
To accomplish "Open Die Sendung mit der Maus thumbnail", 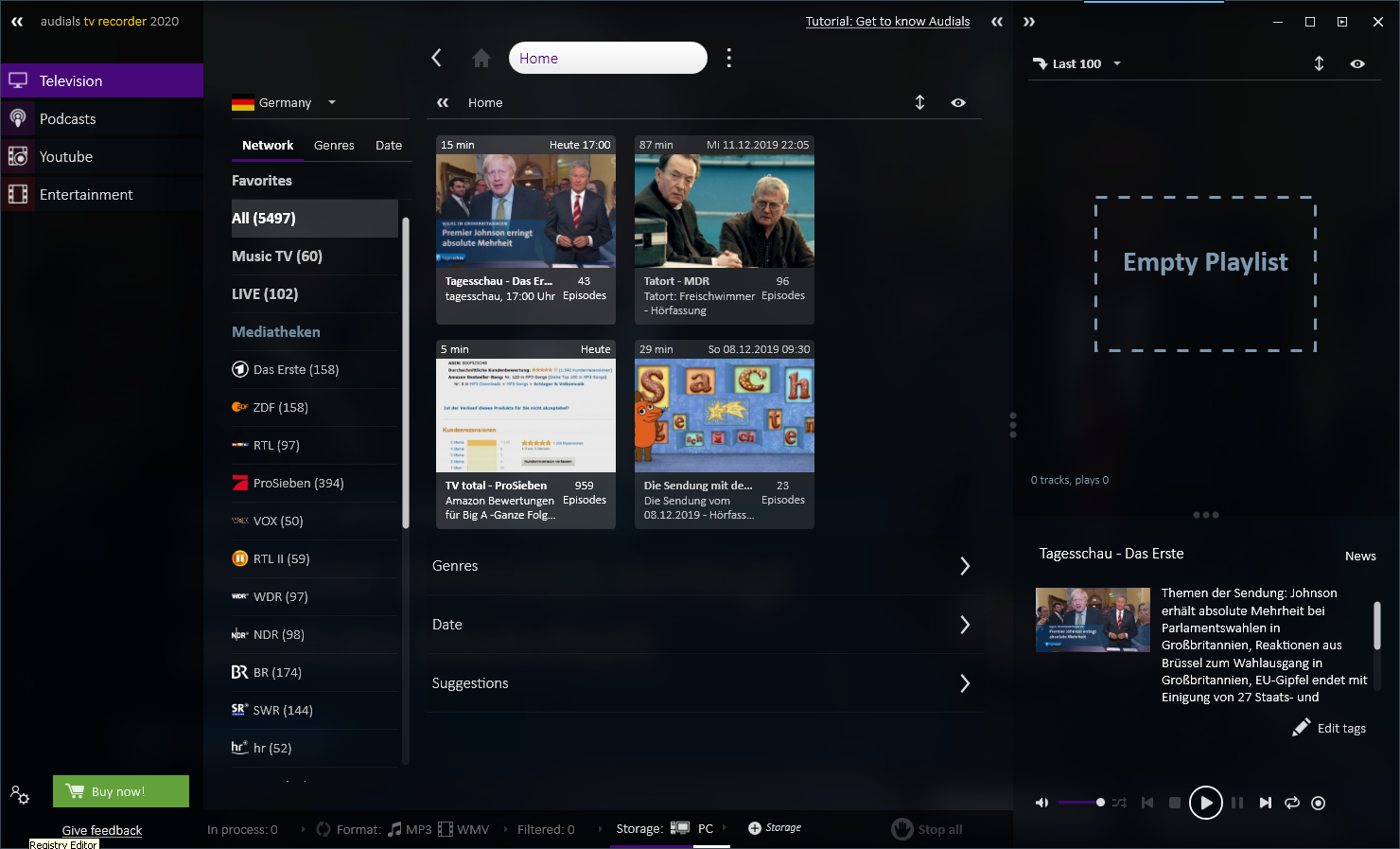I will (725, 415).
